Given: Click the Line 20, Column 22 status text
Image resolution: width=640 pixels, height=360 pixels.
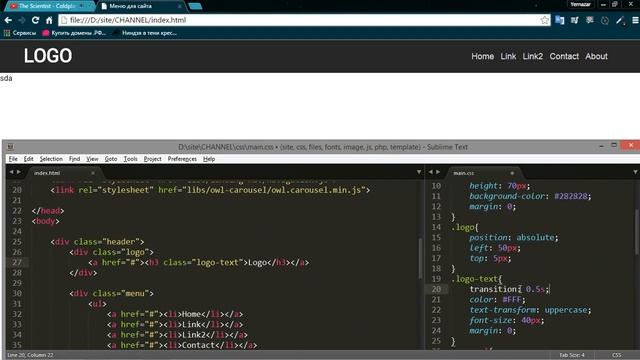Looking at the screenshot, I should 31,355.
